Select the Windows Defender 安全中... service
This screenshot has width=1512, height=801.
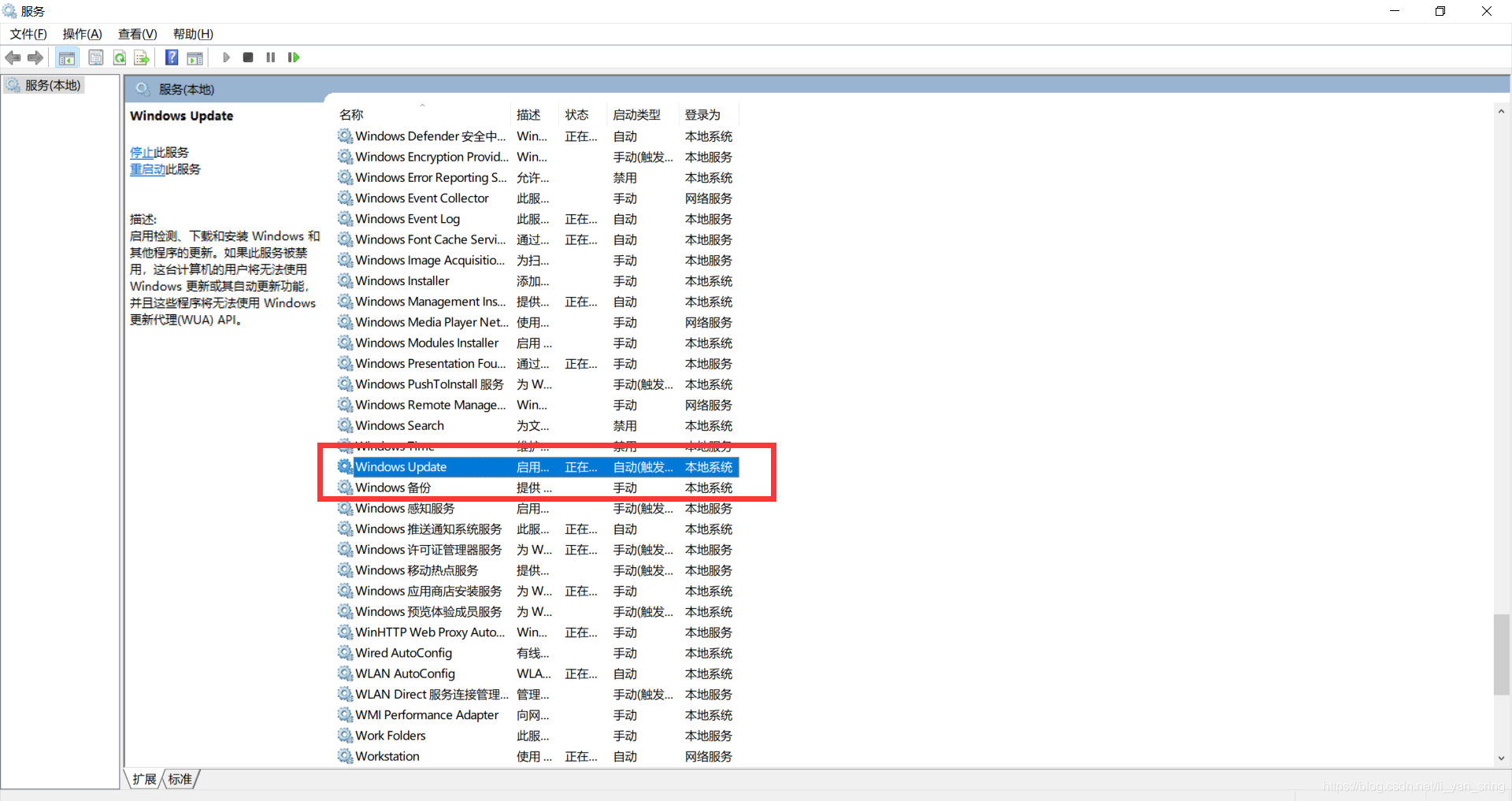click(x=538, y=136)
